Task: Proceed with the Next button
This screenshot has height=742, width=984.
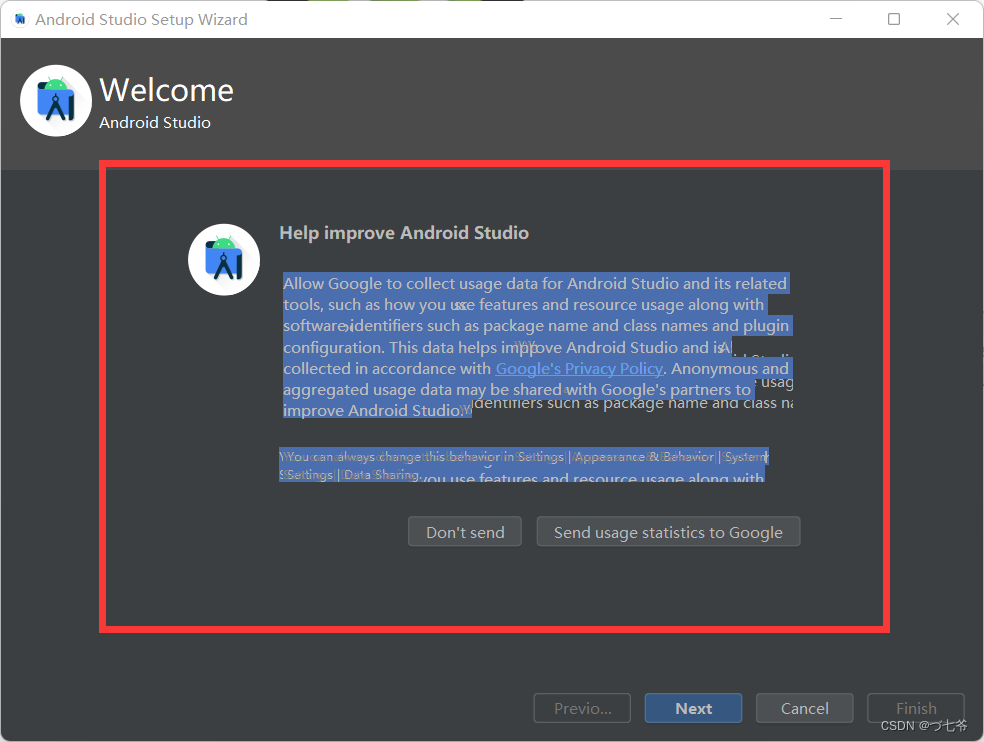Action: 693,708
